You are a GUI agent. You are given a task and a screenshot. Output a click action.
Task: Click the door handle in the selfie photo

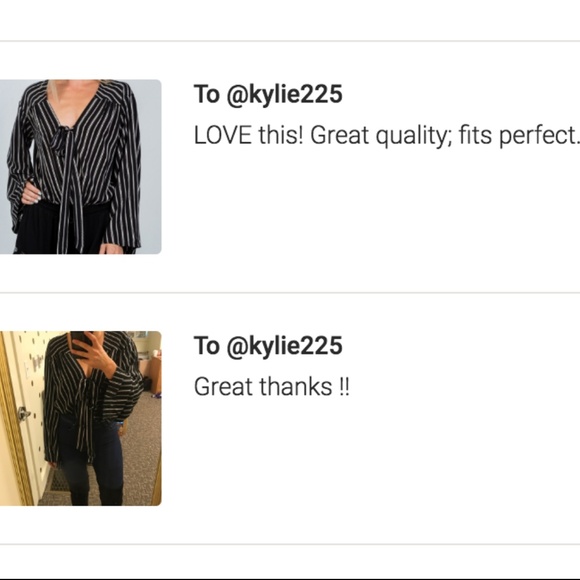pos(23,414)
